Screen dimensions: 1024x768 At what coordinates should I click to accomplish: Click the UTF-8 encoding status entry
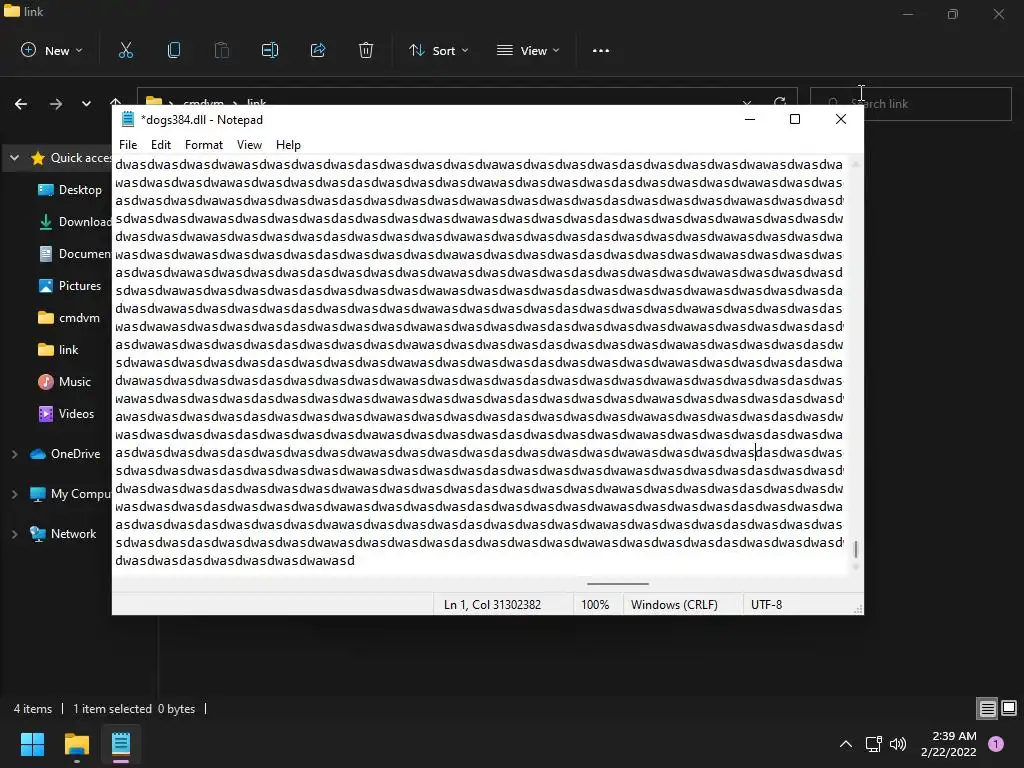(x=766, y=605)
